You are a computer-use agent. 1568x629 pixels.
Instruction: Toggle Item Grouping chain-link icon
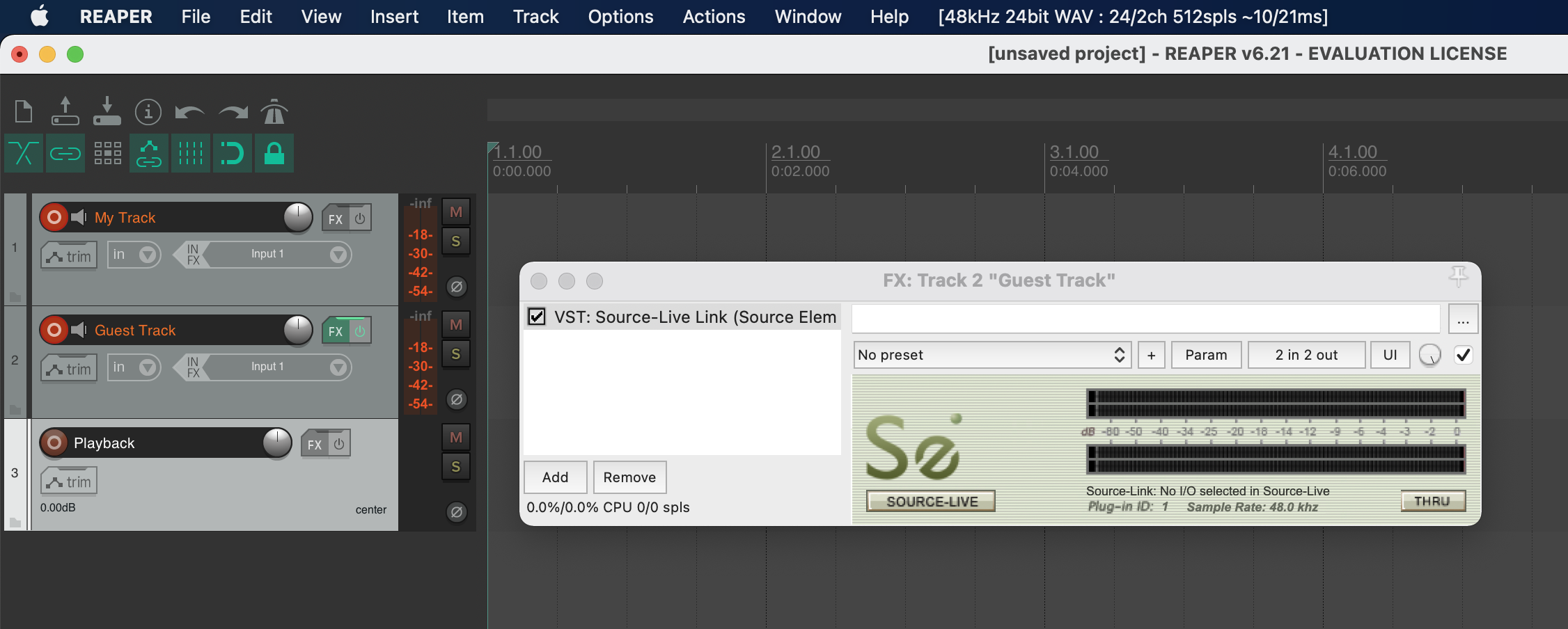pos(65,153)
